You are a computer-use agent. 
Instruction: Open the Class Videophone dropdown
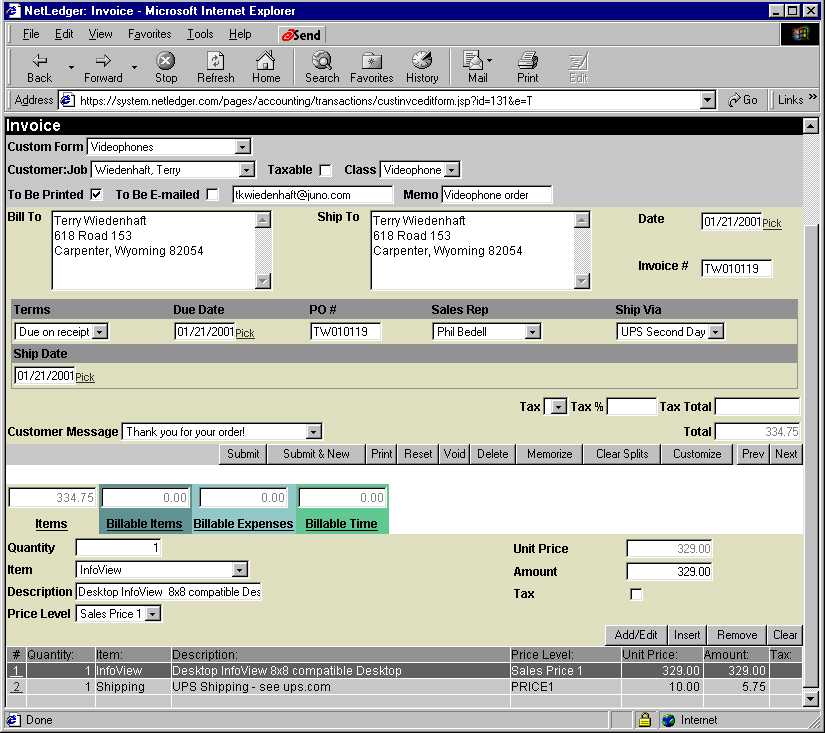pyautogui.click(x=451, y=170)
